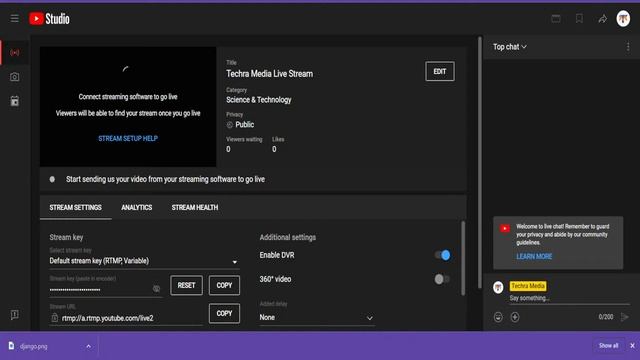Open the Send feedback sidebar icon
This screenshot has width=640, height=360.
click(15, 315)
